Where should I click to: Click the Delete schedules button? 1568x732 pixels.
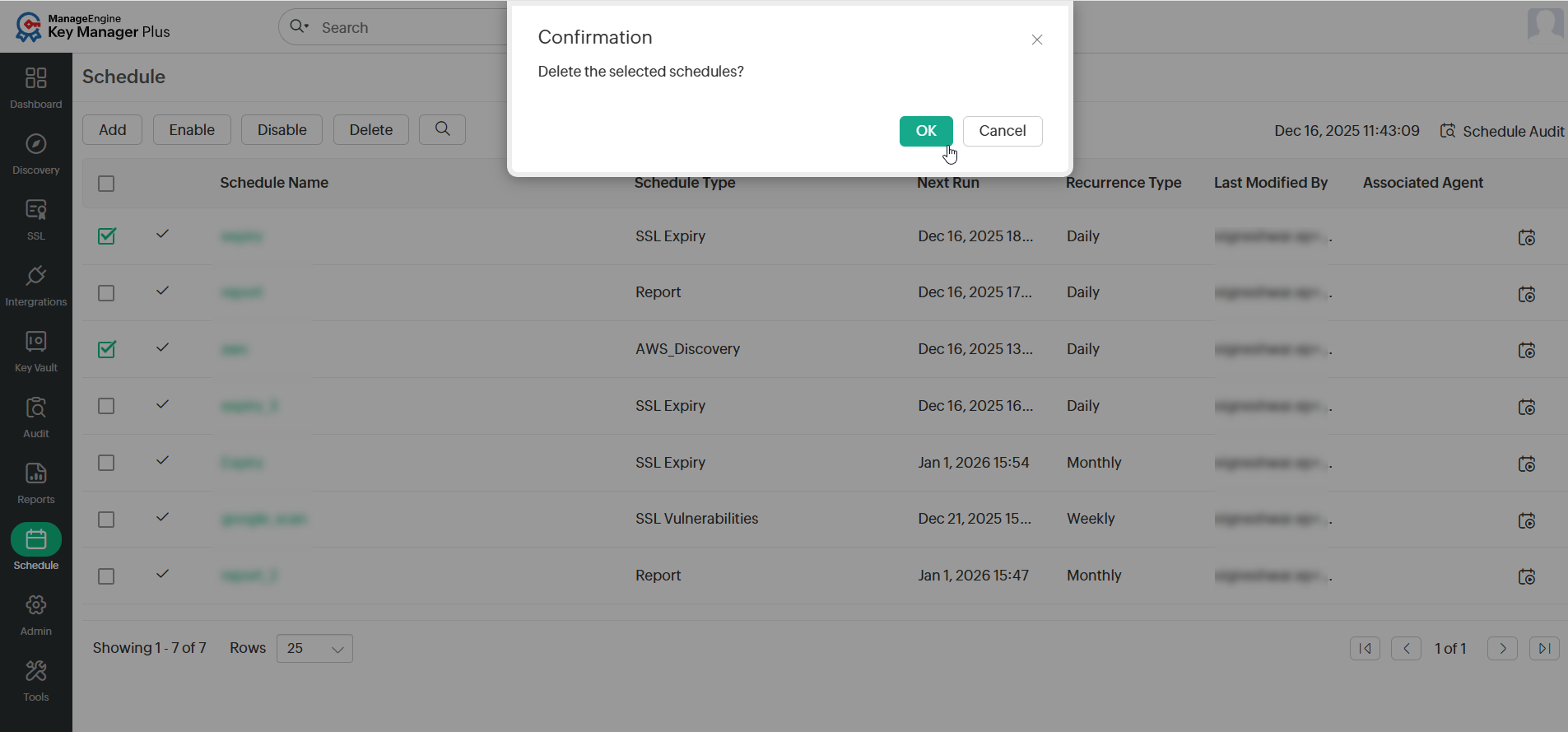[371, 130]
